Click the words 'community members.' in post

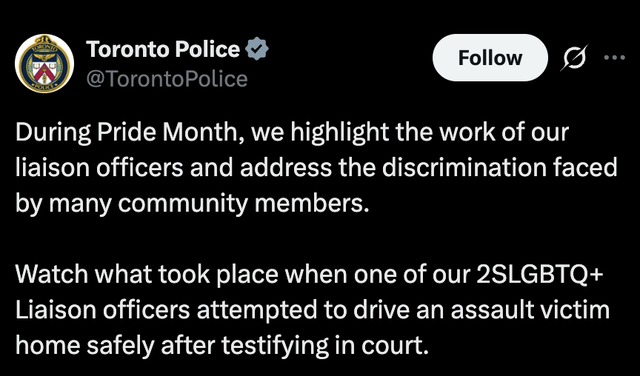pyautogui.click(x=244, y=203)
